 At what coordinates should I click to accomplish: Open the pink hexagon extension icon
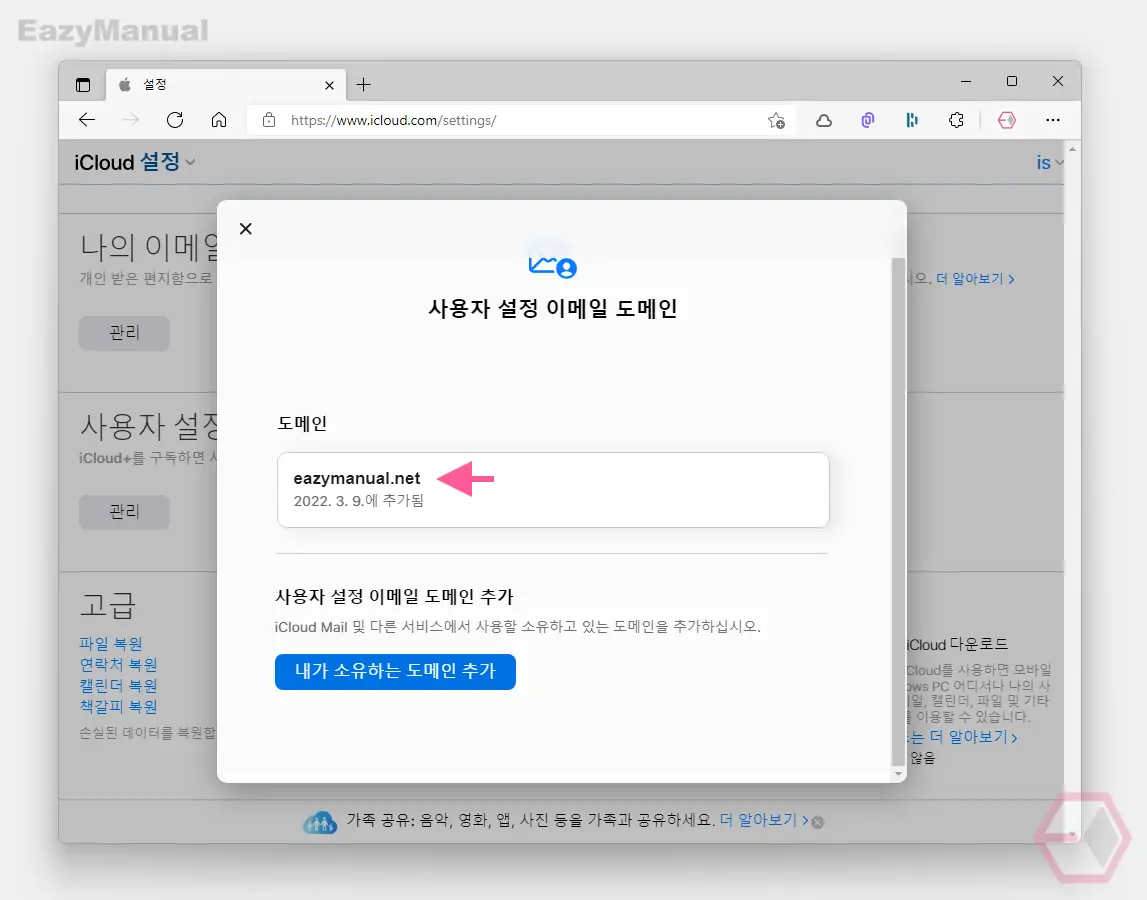(1007, 120)
